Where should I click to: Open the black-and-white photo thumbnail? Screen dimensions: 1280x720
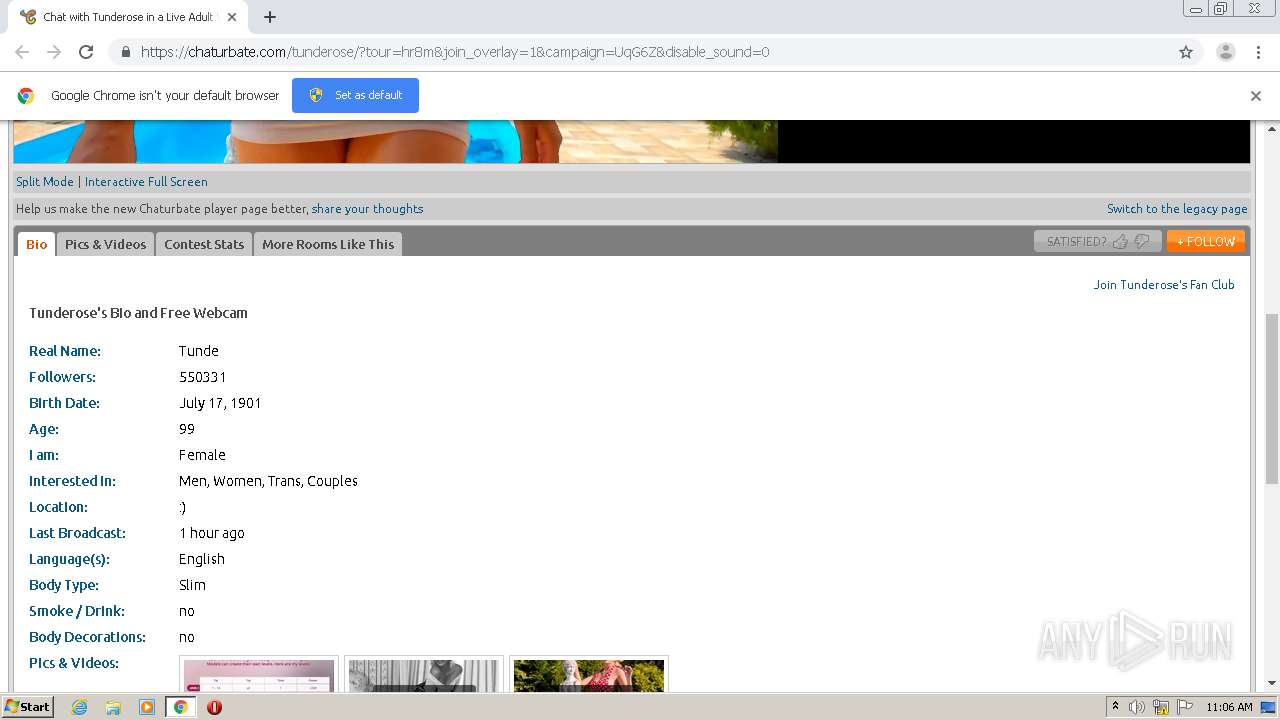[424, 675]
